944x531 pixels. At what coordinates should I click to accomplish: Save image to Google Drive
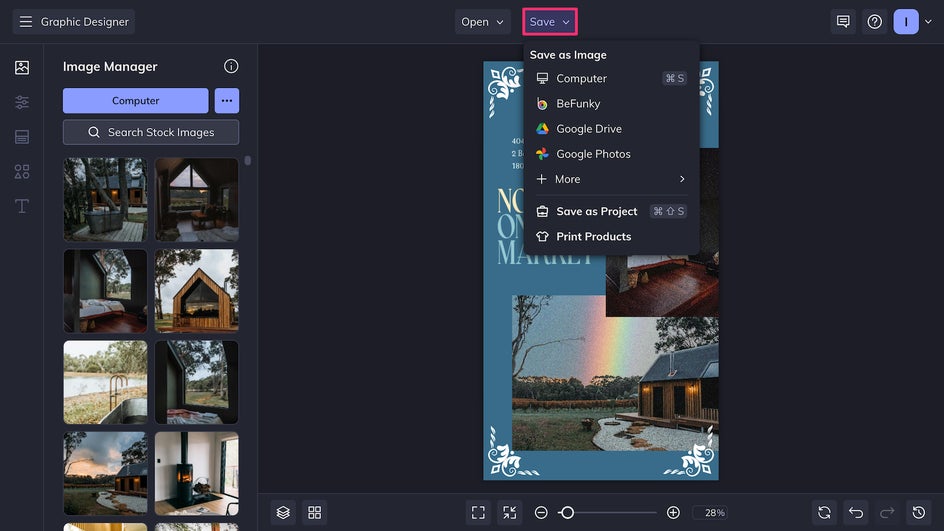coord(611,129)
